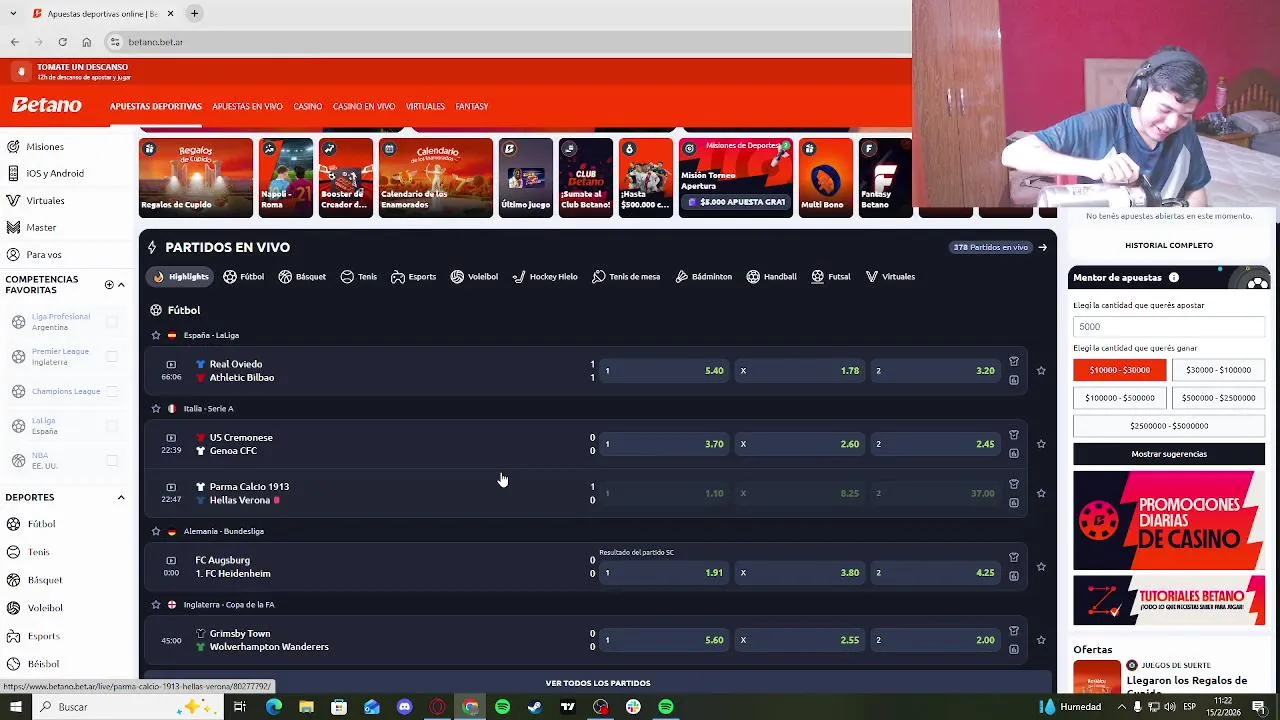Favorite España - LaLiga league star
This screenshot has height=720, width=1280.
pos(155,336)
